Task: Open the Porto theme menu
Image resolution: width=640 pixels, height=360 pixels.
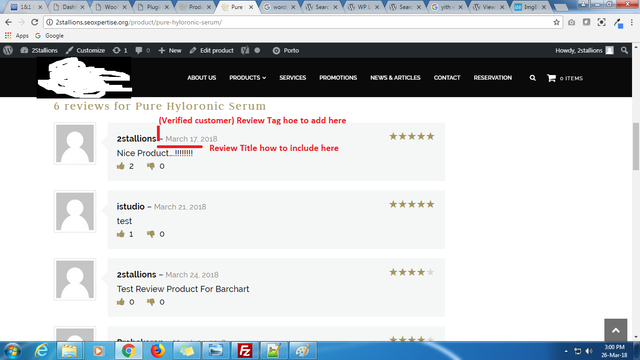Action: coord(286,51)
